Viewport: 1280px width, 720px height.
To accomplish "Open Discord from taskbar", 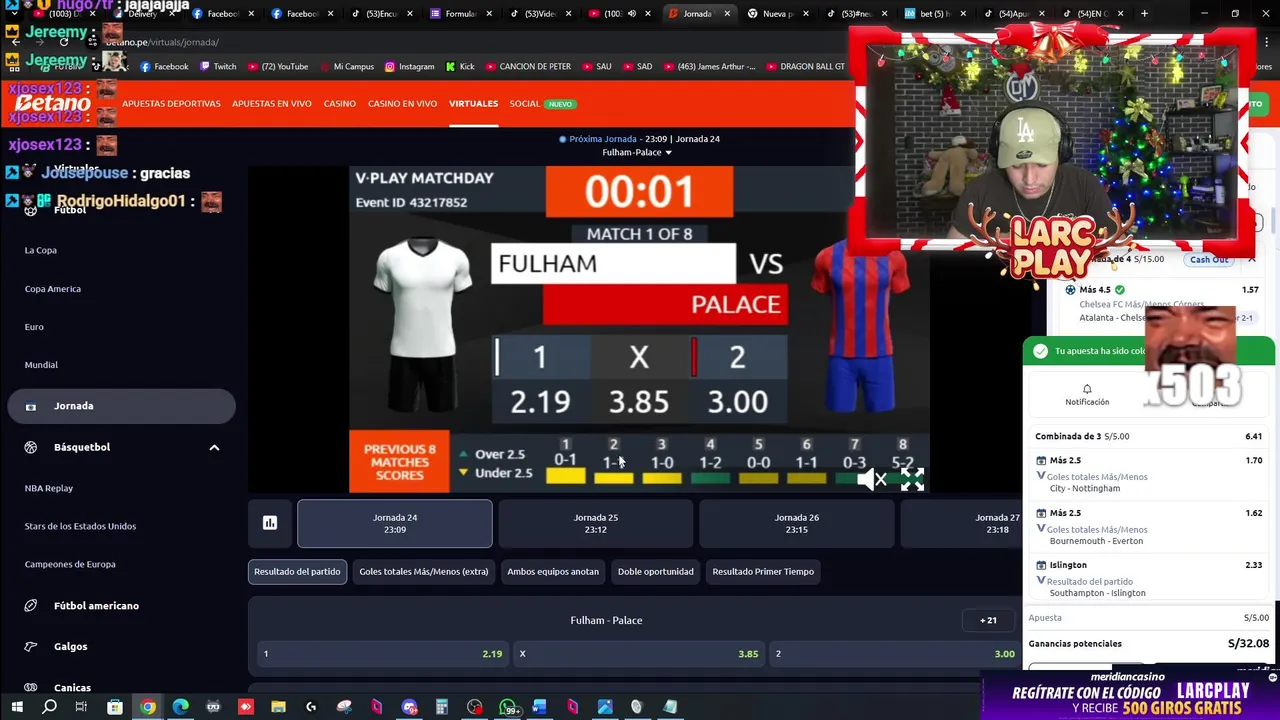I will [x=409, y=707].
